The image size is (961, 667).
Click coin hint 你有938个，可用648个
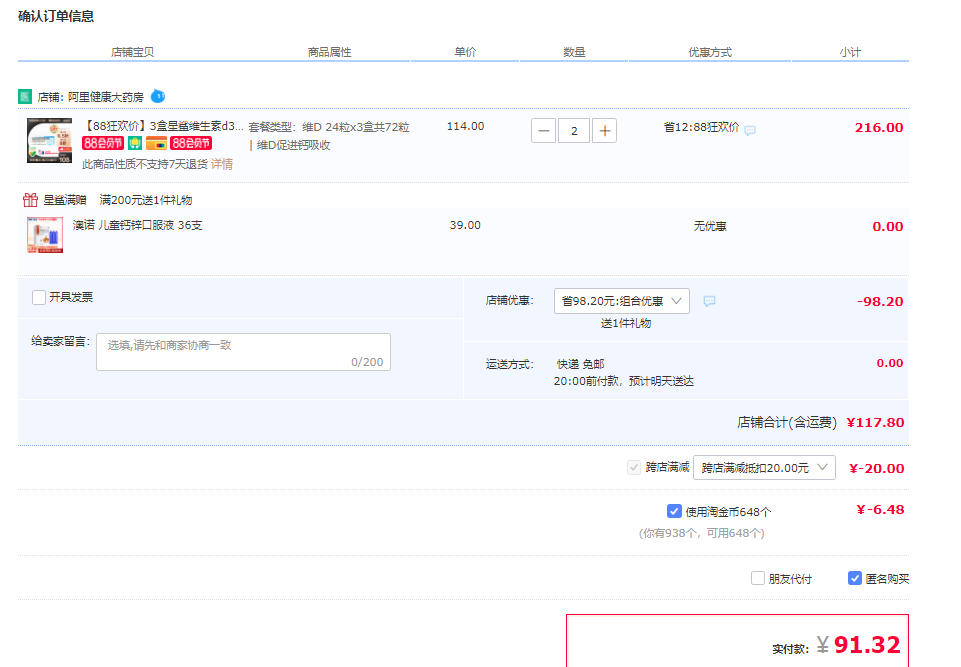click(x=702, y=533)
